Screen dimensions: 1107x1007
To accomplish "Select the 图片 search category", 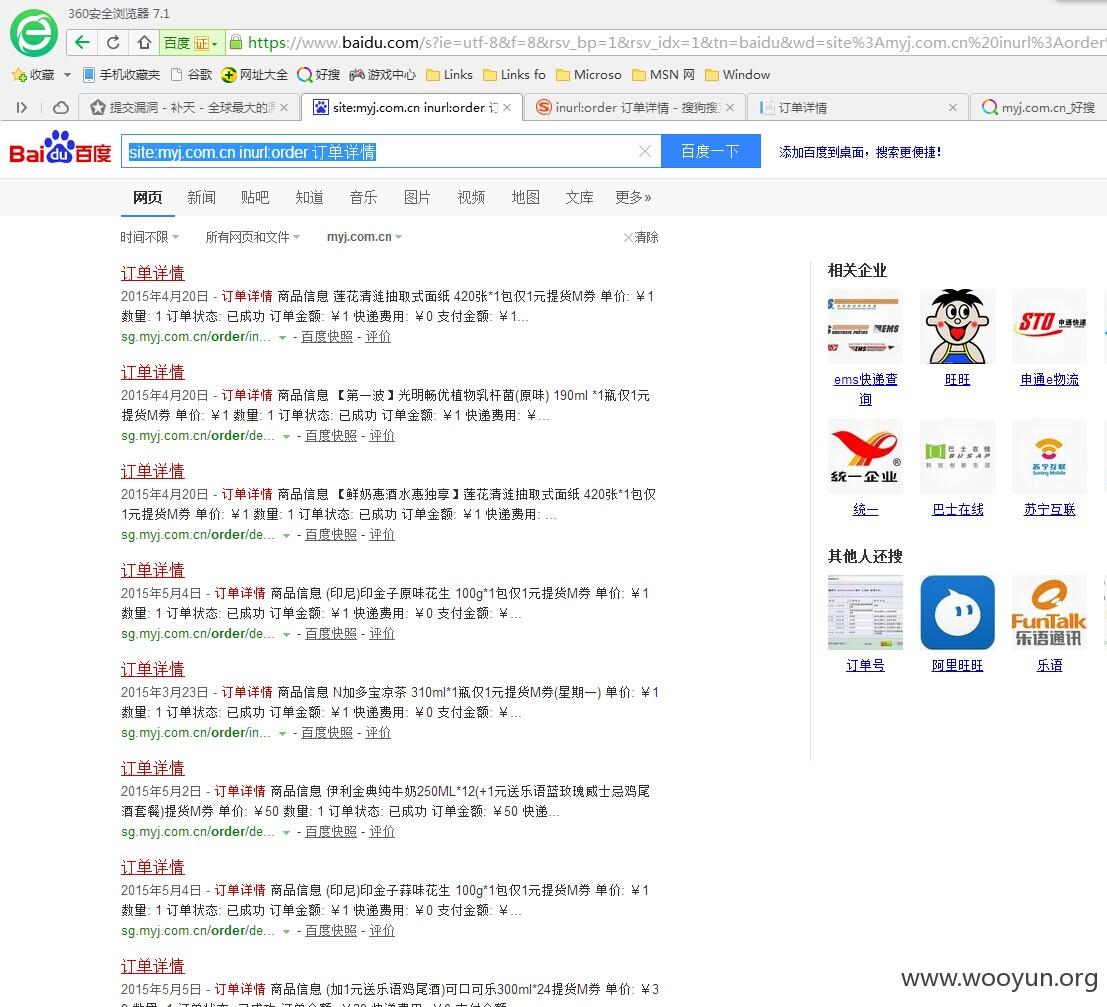I will 417,198.
